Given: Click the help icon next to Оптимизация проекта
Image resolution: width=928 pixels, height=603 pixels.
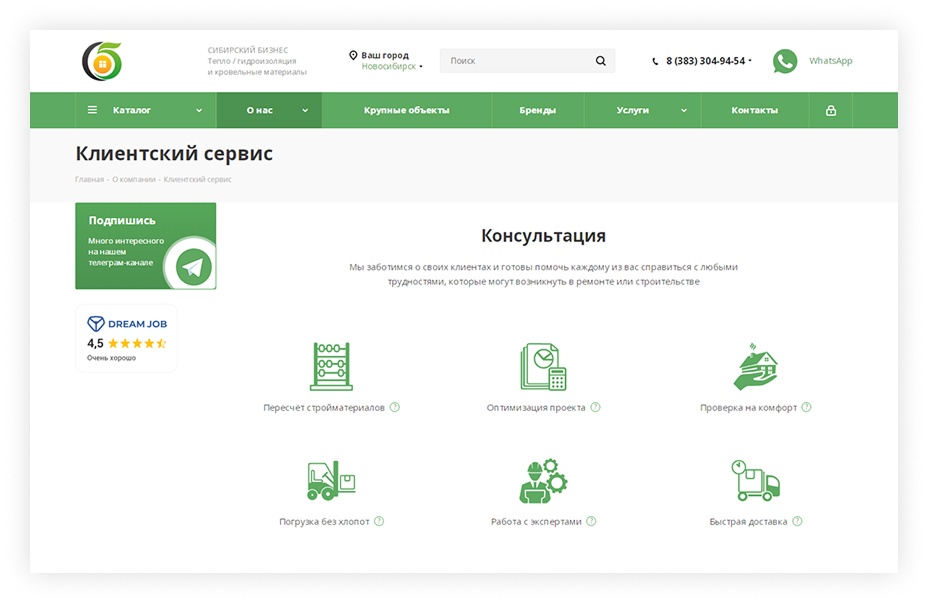Looking at the screenshot, I should pyautogui.click(x=595, y=407).
